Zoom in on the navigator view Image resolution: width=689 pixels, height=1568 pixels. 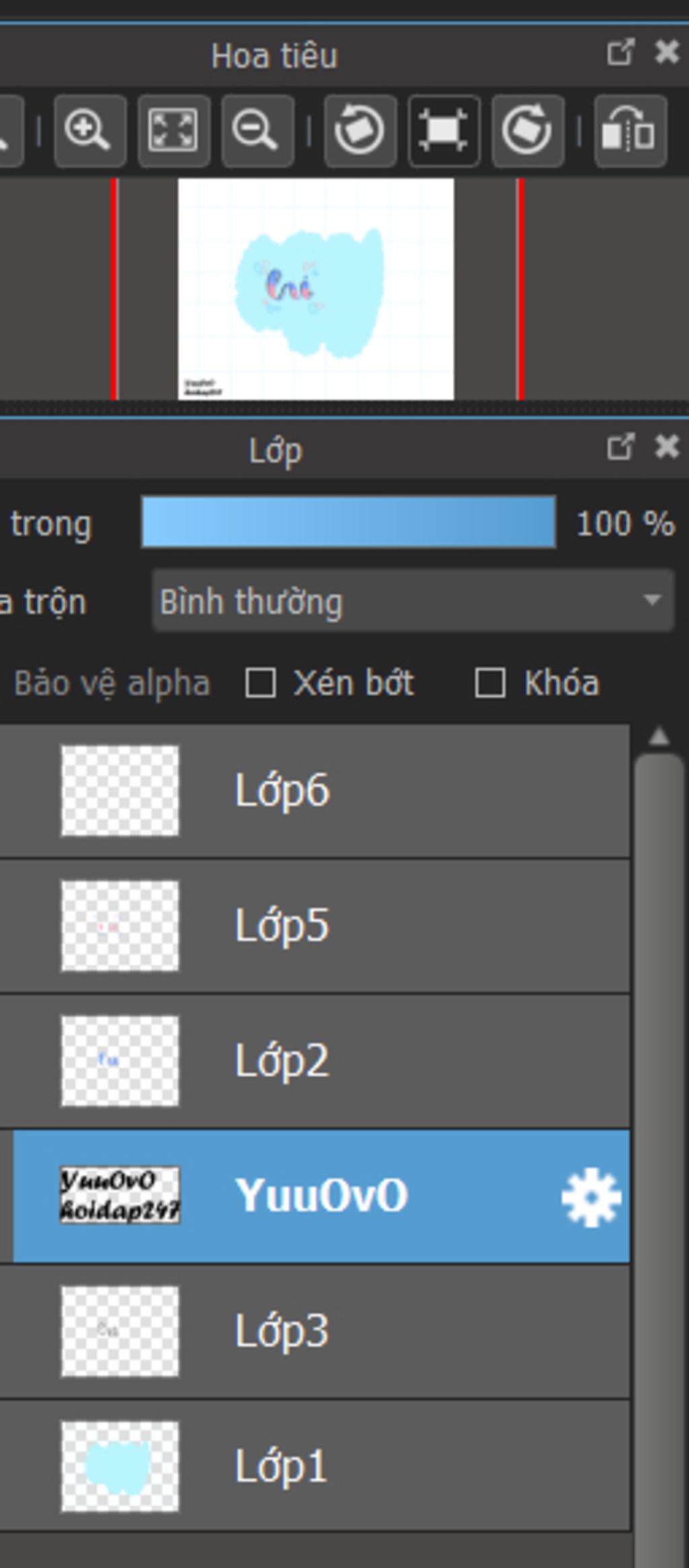[x=89, y=131]
